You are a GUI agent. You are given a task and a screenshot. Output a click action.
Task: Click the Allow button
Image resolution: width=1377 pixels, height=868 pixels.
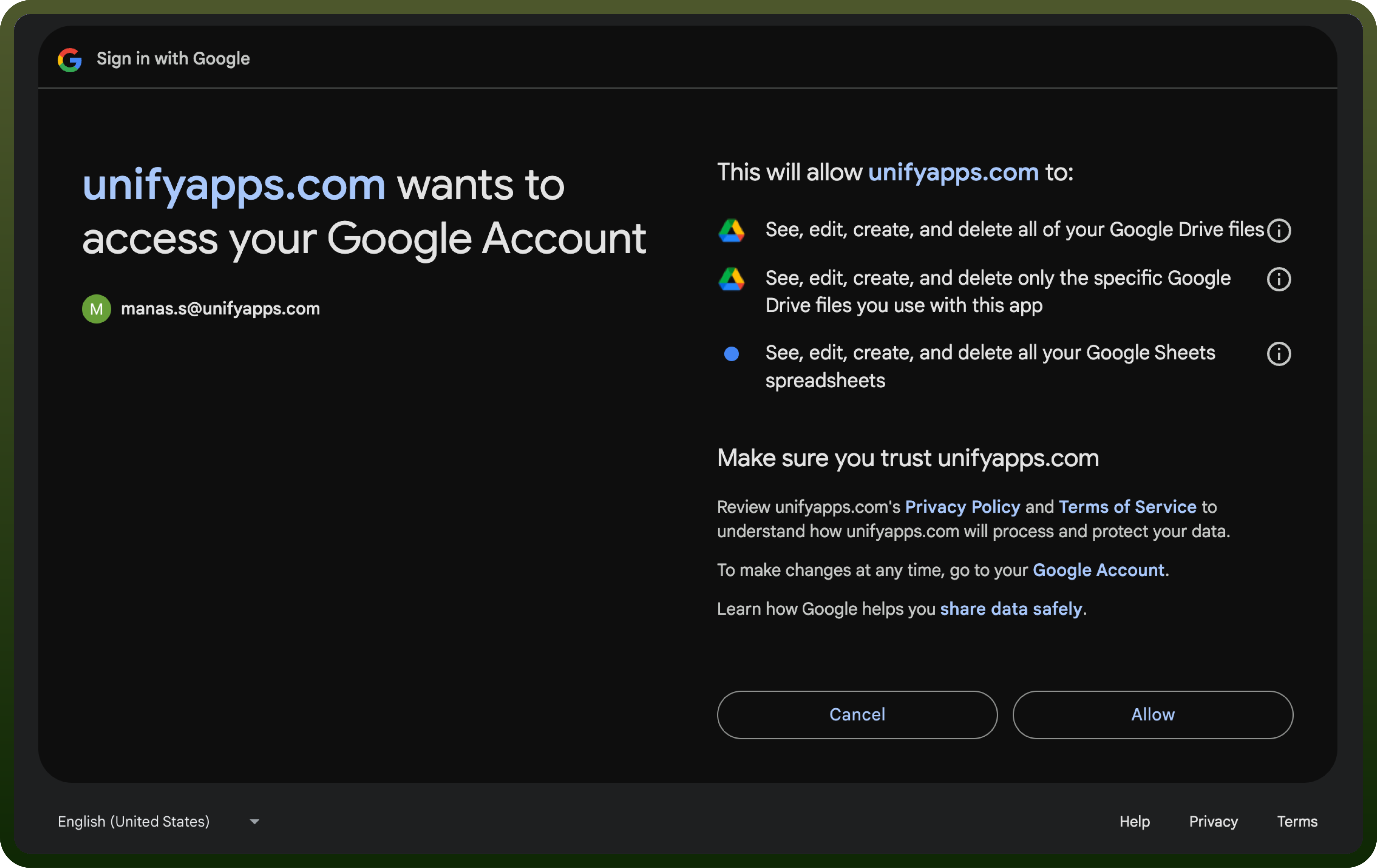point(1153,715)
